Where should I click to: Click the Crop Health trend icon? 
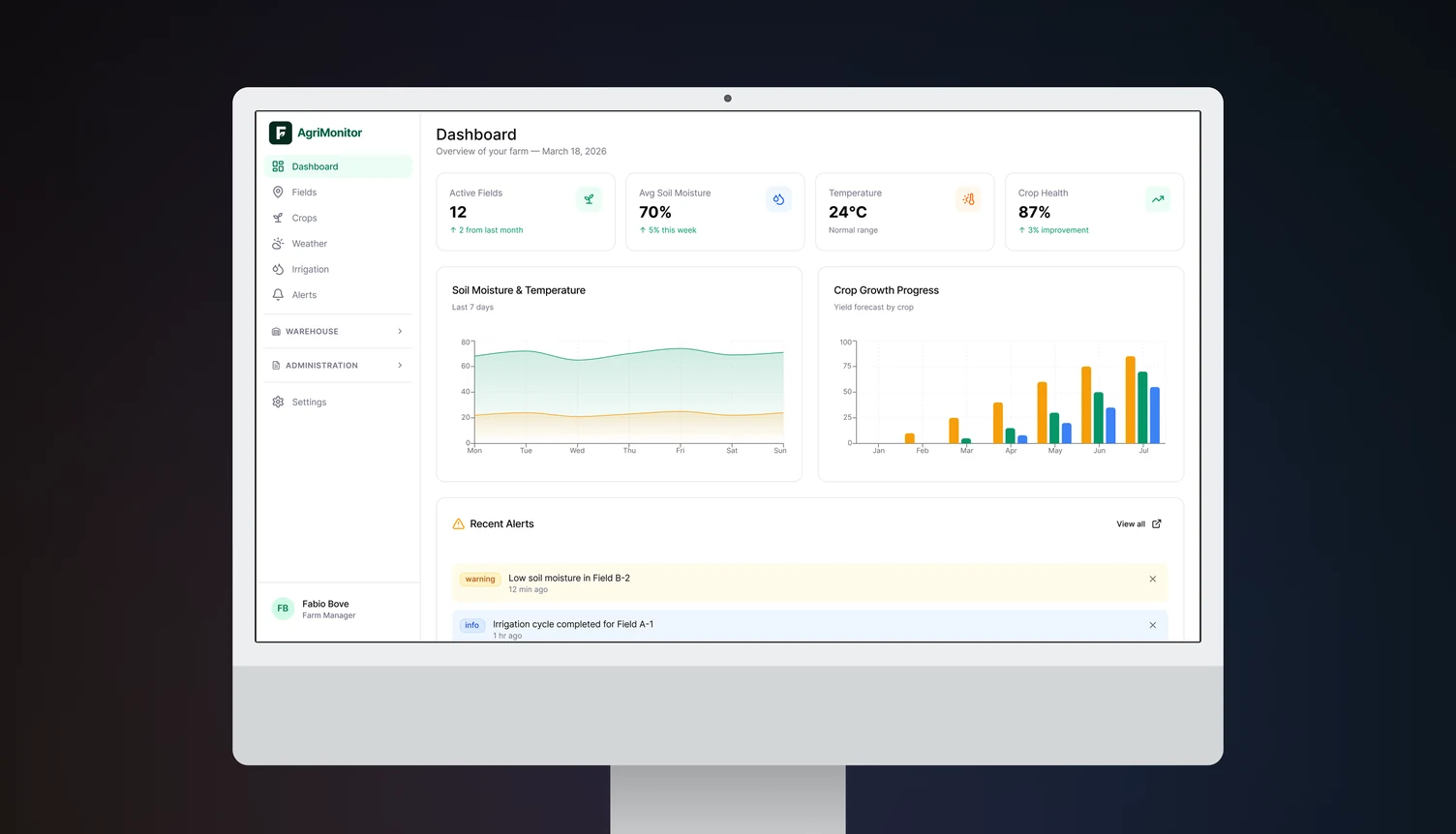tap(1158, 199)
